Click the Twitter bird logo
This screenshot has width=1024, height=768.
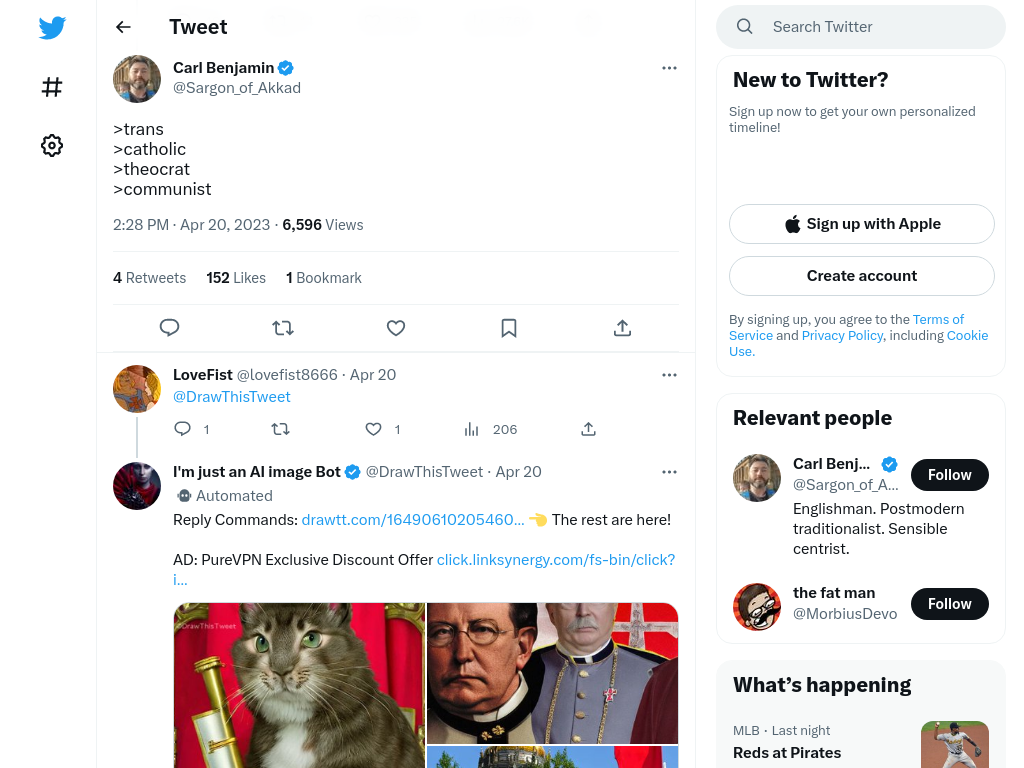[52, 27]
